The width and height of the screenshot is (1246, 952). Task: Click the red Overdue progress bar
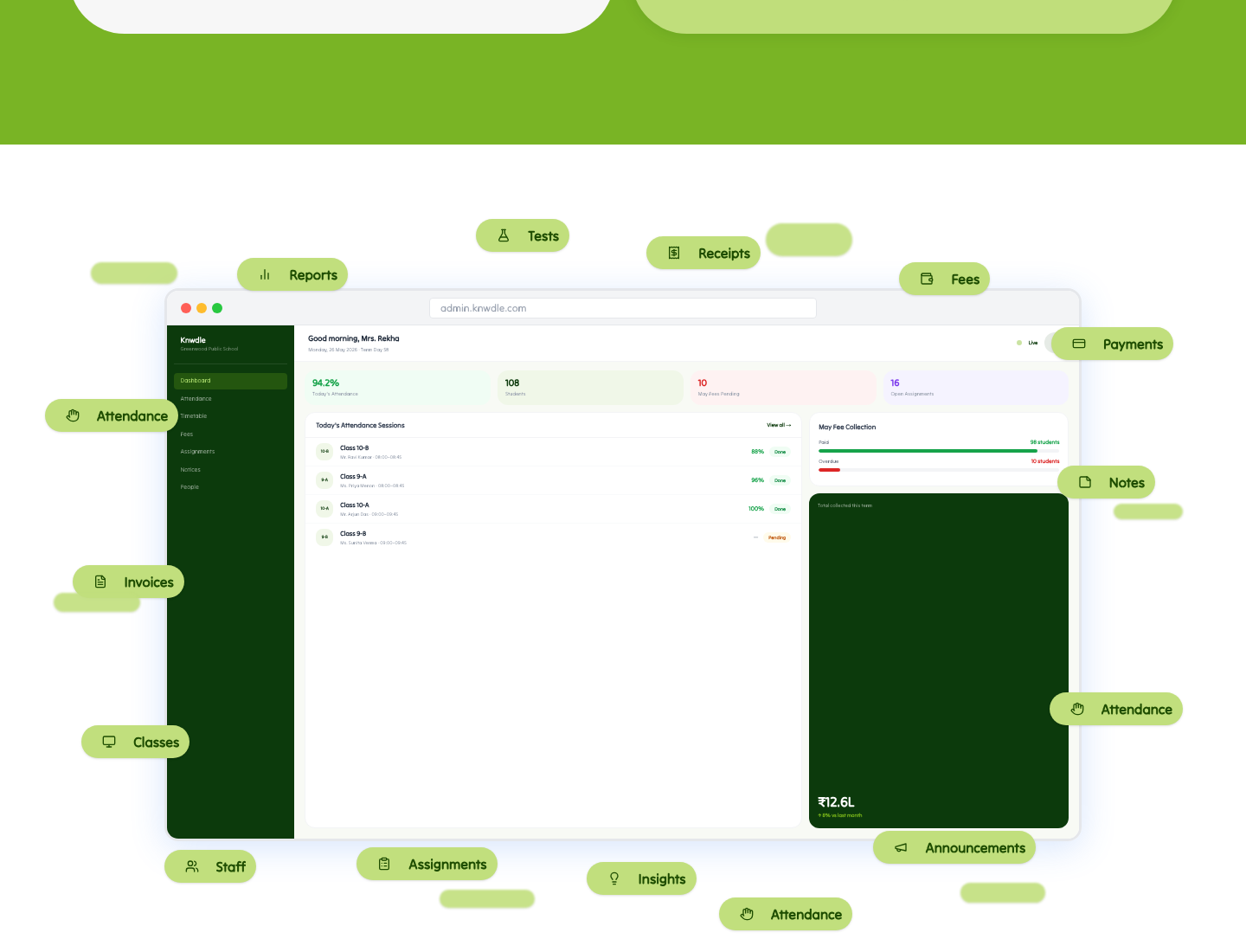point(829,470)
